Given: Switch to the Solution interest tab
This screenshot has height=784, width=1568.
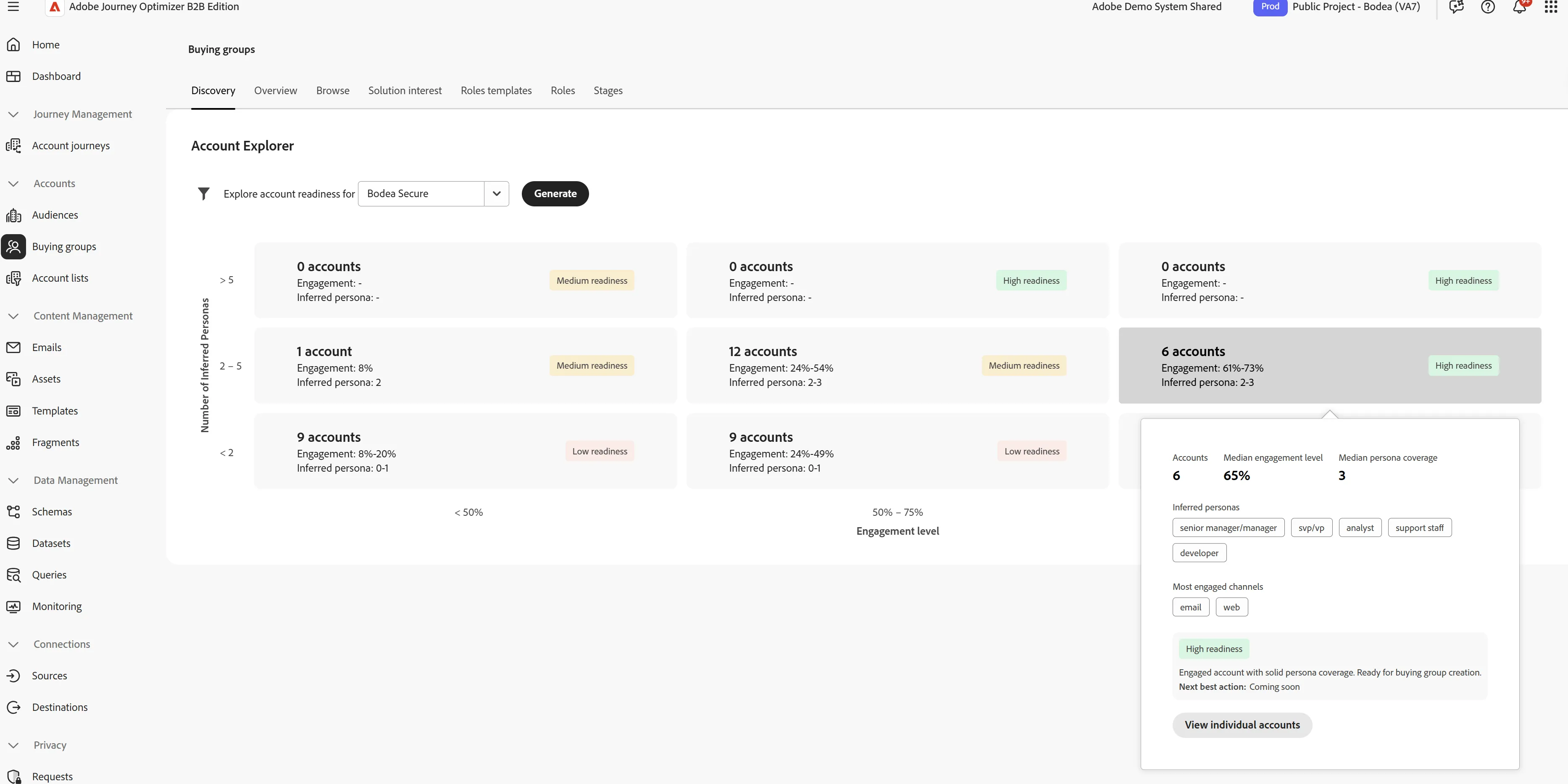Looking at the screenshot, I should 405,91.
